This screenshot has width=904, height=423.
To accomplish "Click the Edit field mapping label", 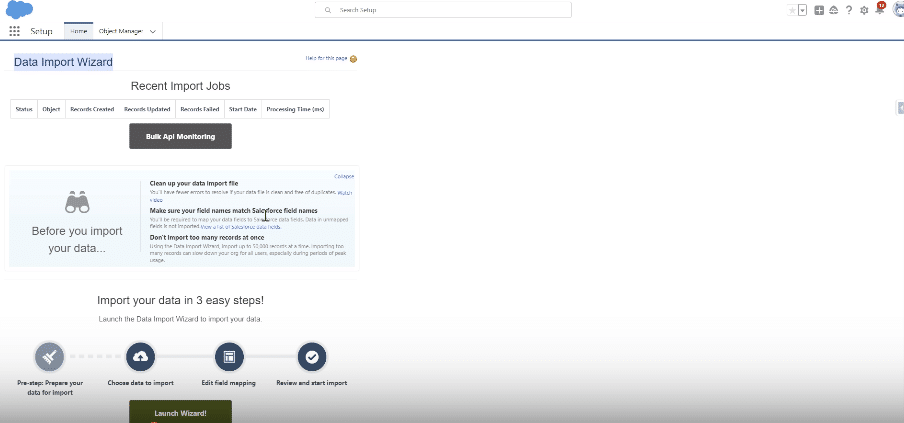I will click(228, 383).
